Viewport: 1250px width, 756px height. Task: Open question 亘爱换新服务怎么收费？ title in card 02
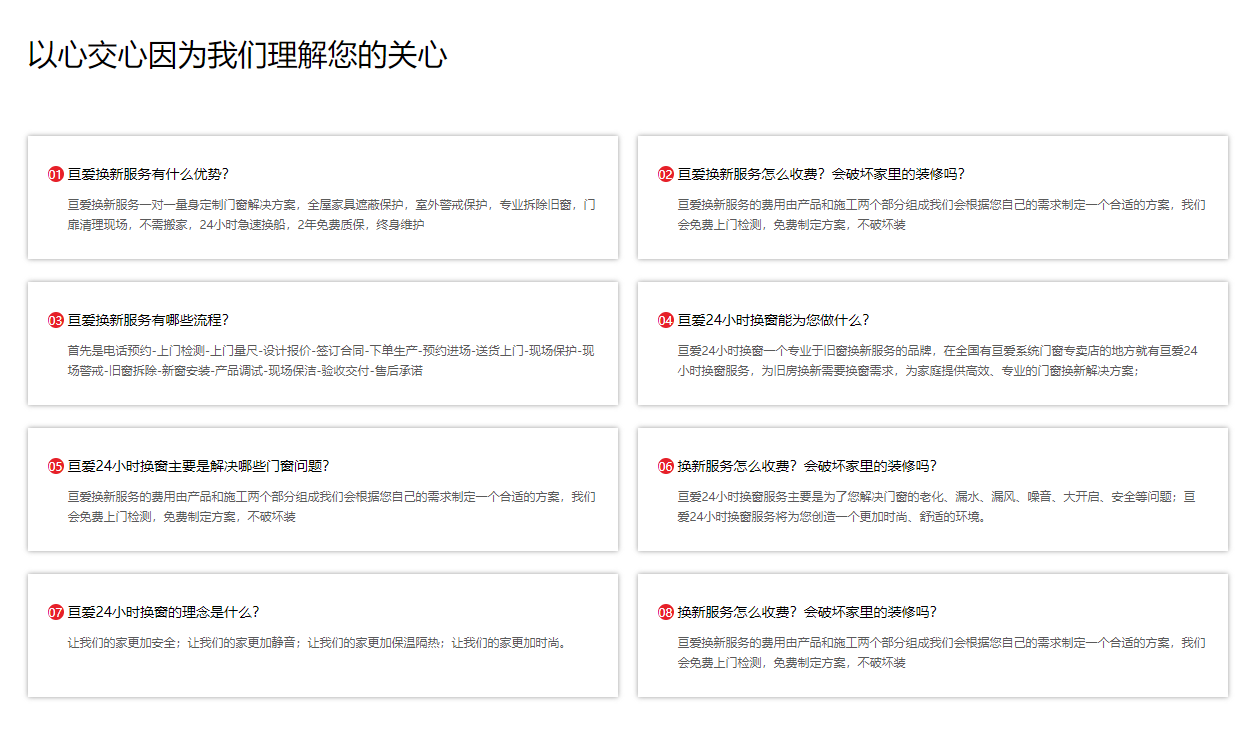click(x=821, y=174)
